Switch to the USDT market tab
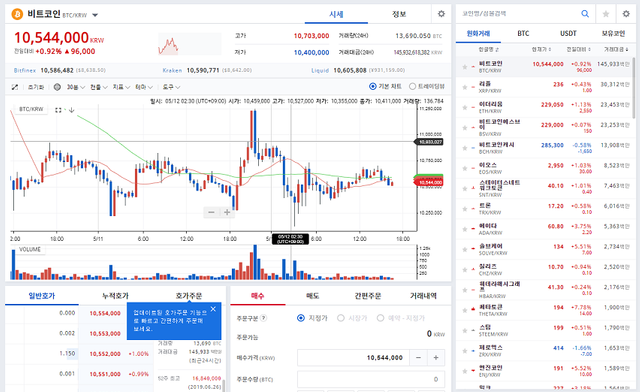This screenshot has width=640, height=392. click(568, 33)
